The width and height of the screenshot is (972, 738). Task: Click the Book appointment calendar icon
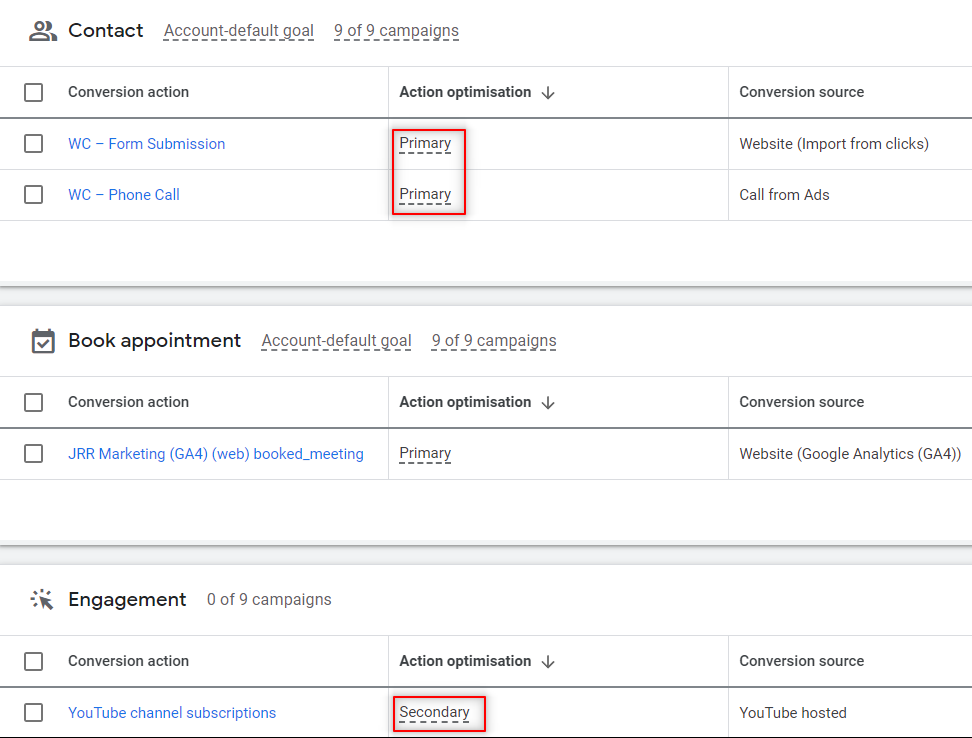(43, 341)
